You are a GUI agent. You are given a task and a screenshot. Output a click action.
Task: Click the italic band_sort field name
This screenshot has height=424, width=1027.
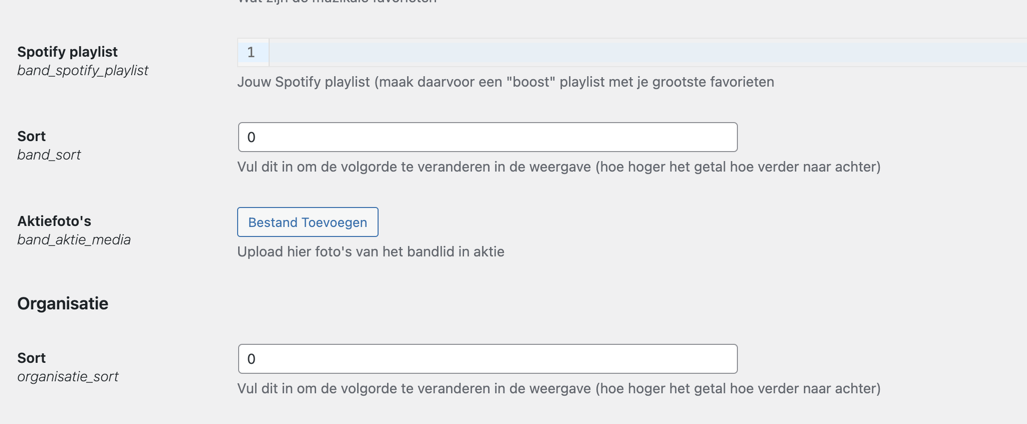coord(49,155)
